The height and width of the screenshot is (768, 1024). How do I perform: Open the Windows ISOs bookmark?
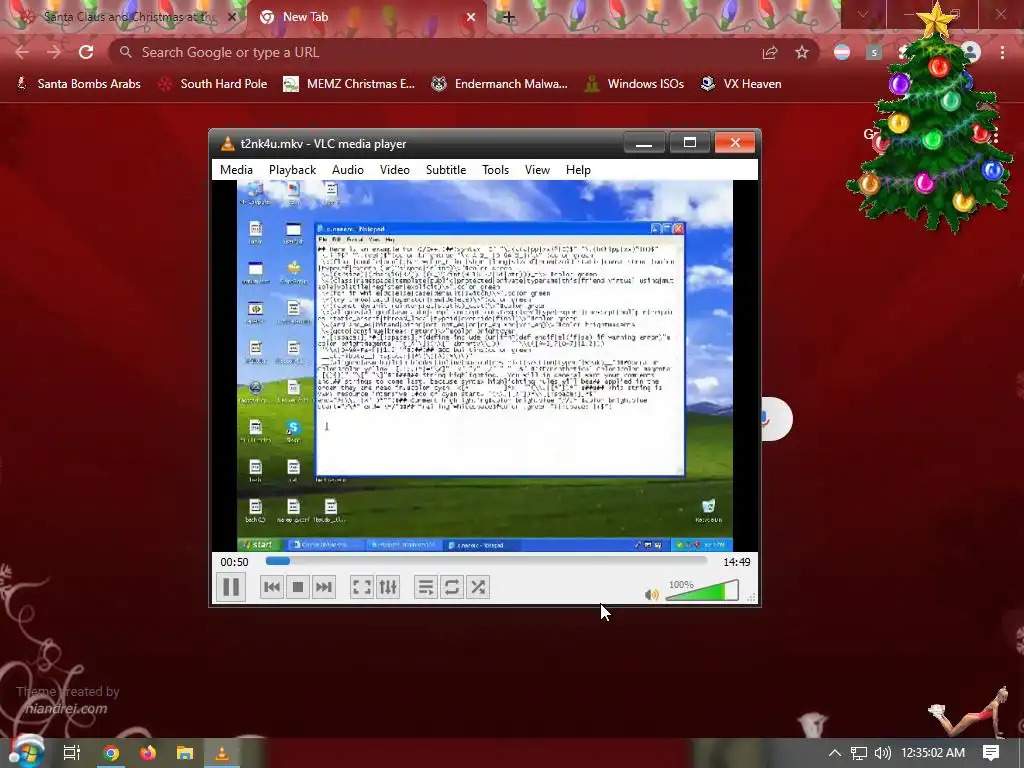[x=634, y=84]
